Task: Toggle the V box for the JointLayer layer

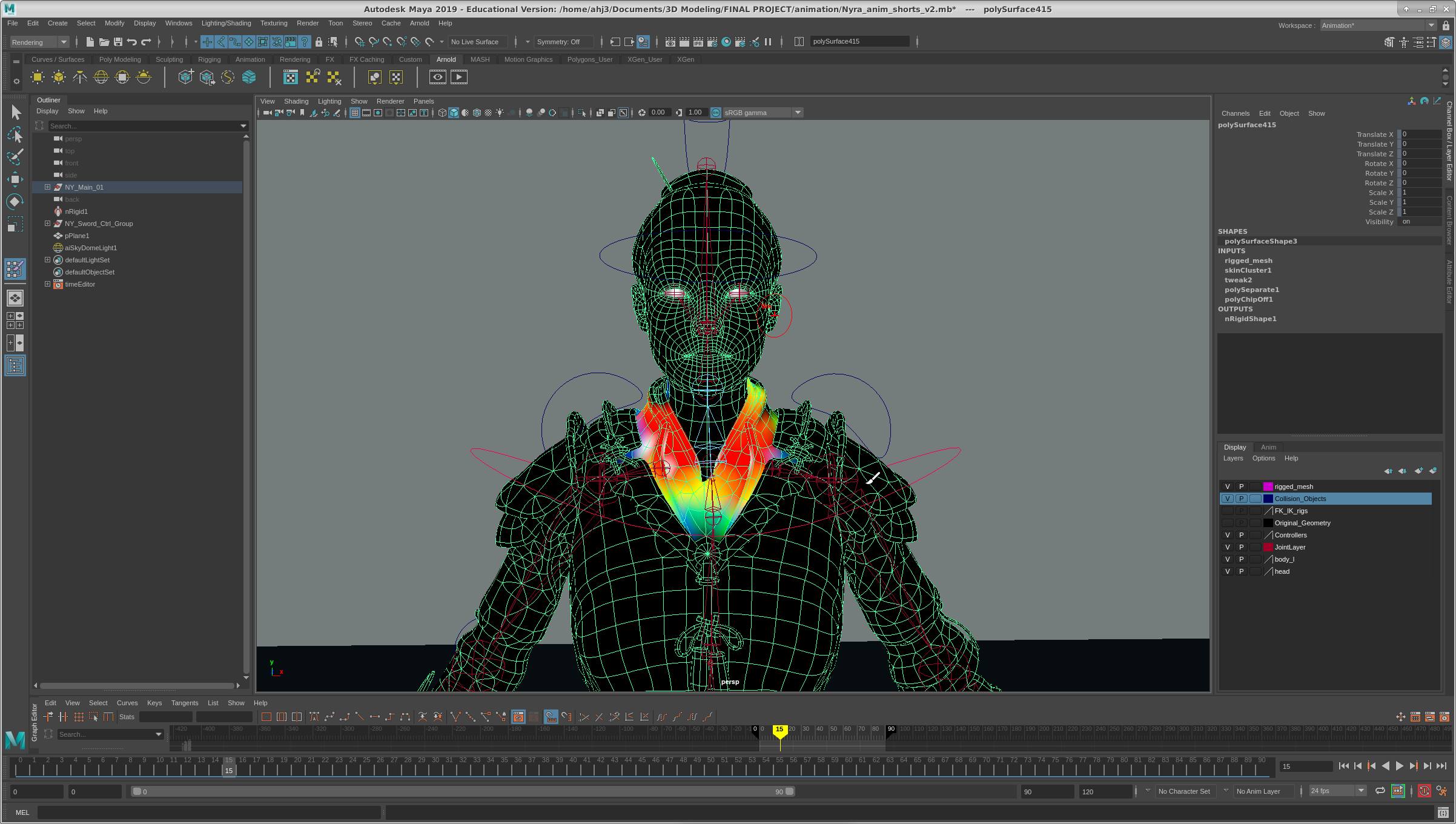Action: 1228,547
